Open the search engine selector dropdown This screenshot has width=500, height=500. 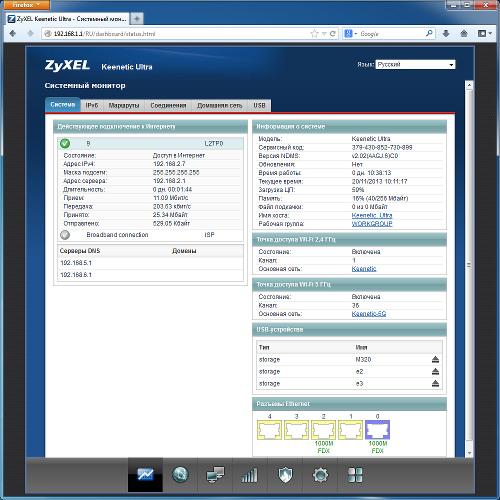point(351,34)
